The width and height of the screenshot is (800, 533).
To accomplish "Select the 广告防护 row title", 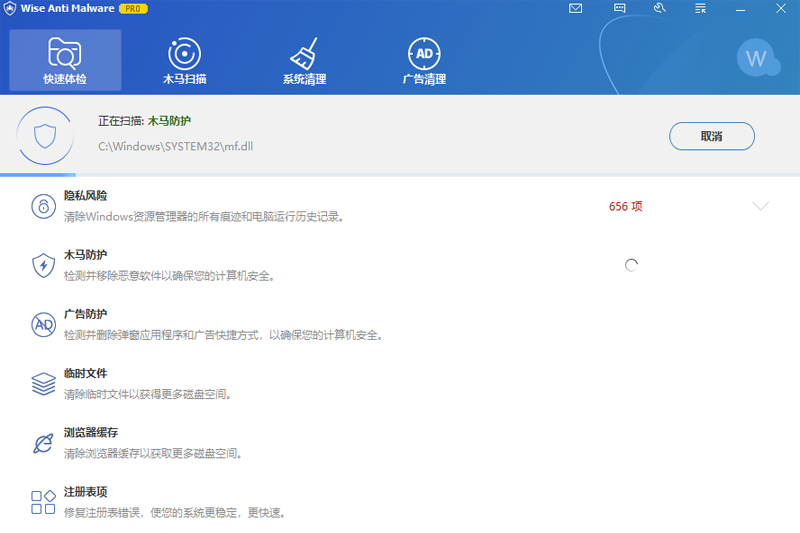I will (85, 314).
